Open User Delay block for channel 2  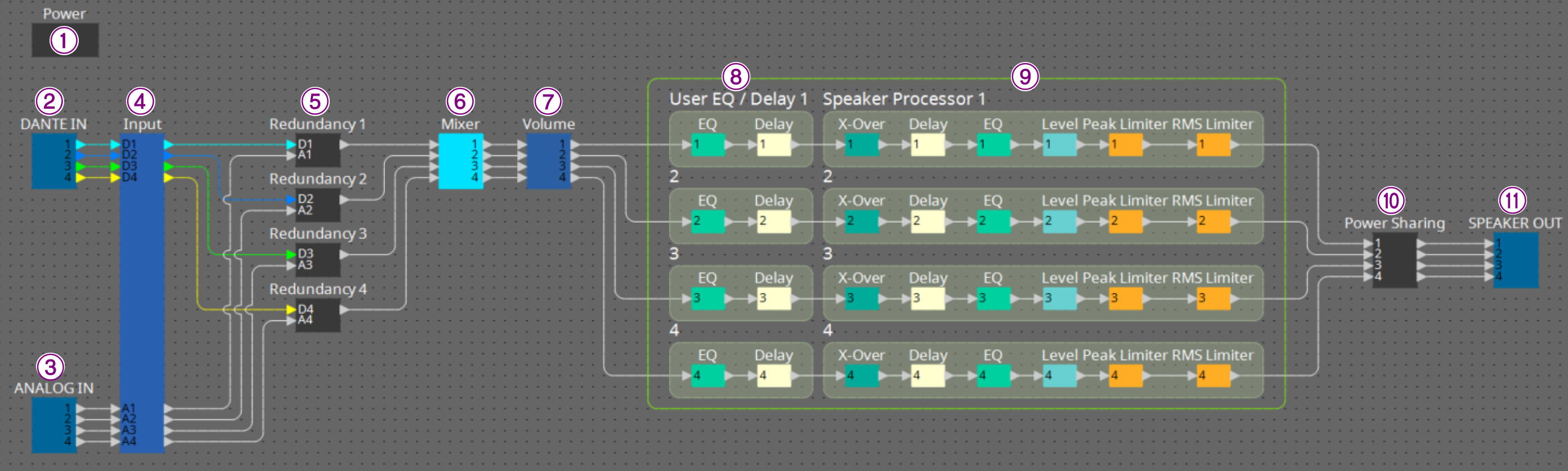(x=774, y=222)
